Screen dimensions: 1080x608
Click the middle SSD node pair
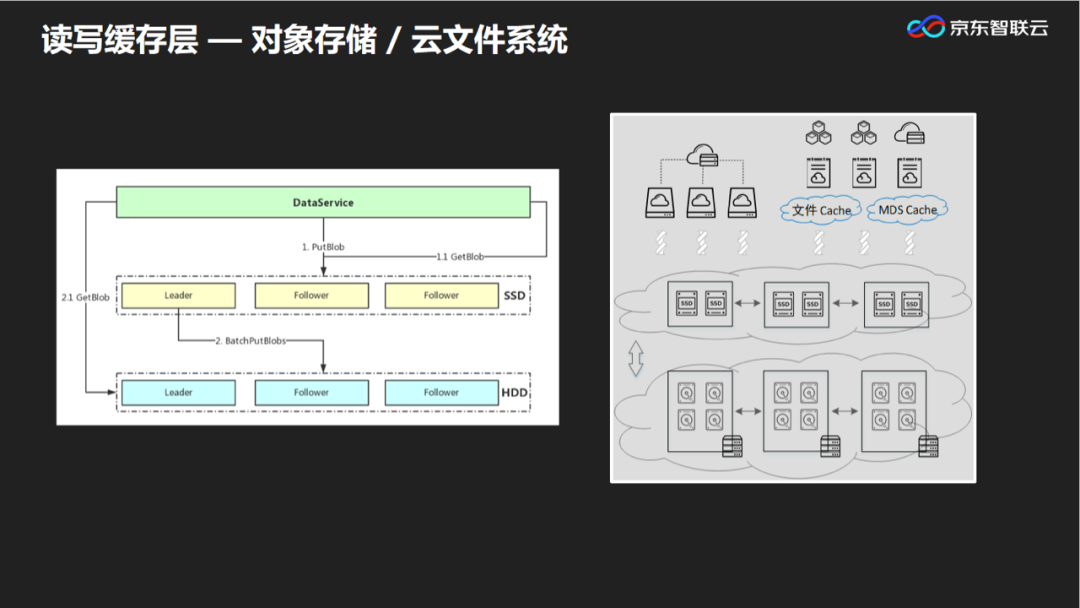(x=796, y=304)
